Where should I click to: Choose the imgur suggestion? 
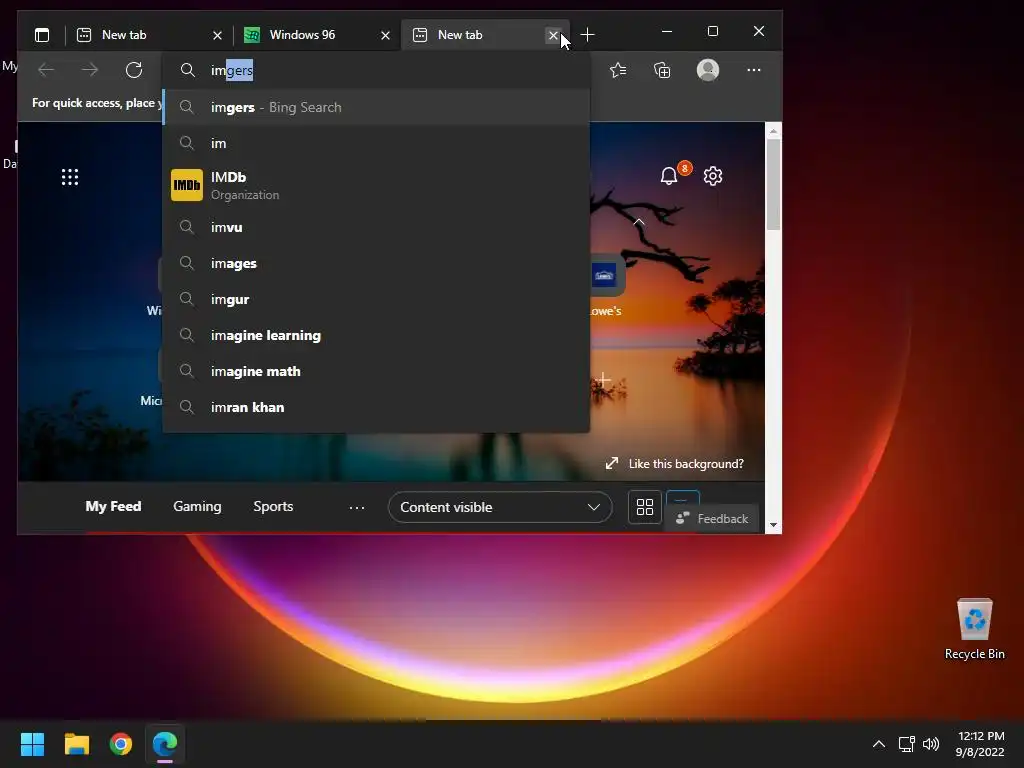(x=376, y=299)
